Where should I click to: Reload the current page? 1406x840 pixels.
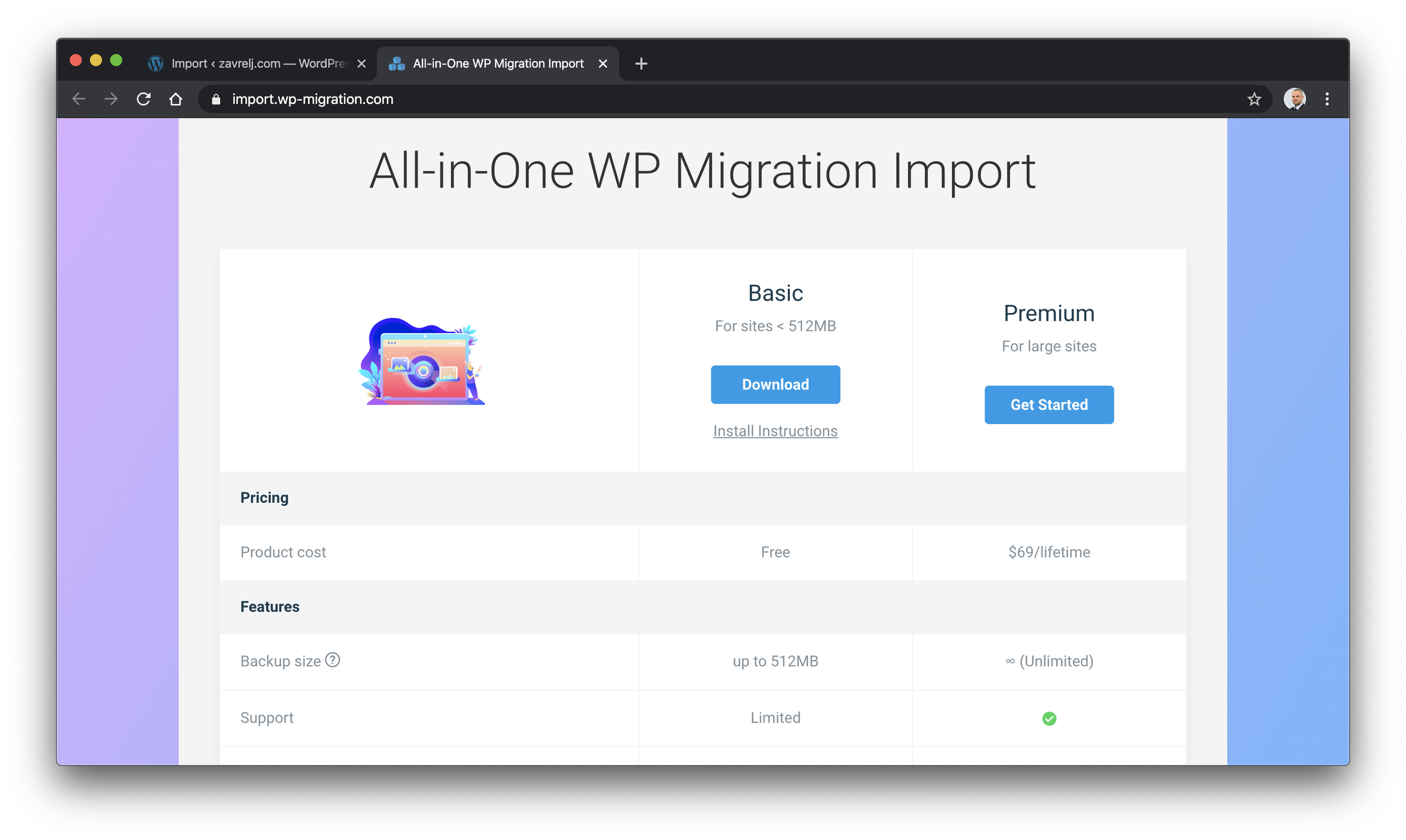143,99
